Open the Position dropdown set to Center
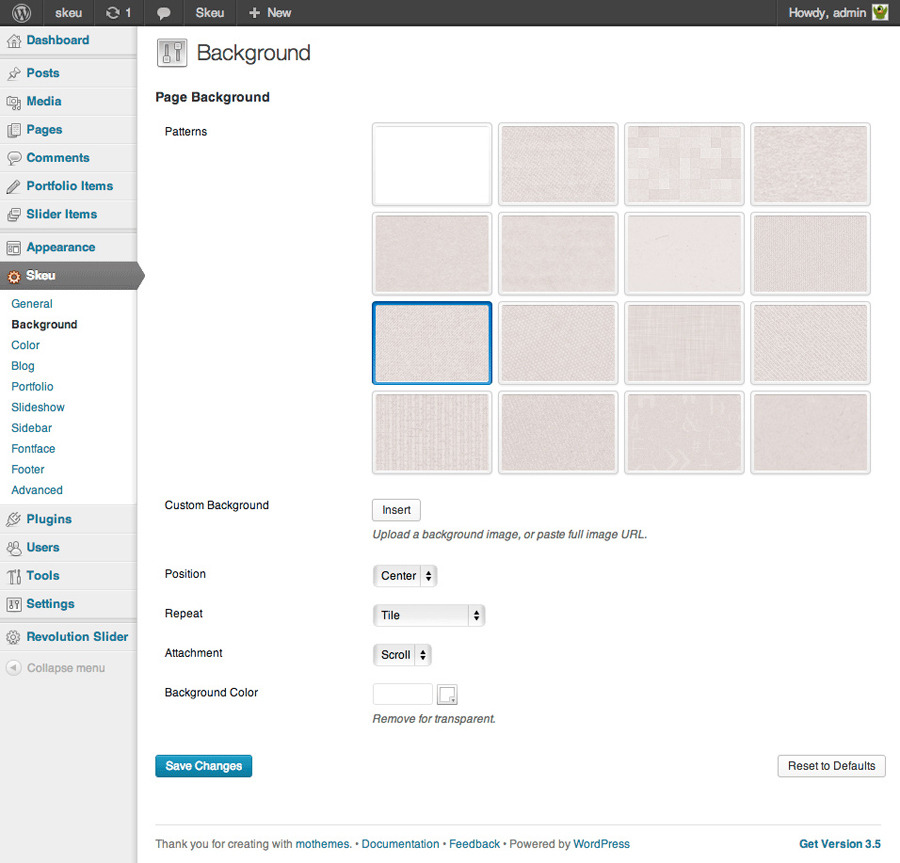Viewport: 900px width, 863px height. [x=405, y=576]
